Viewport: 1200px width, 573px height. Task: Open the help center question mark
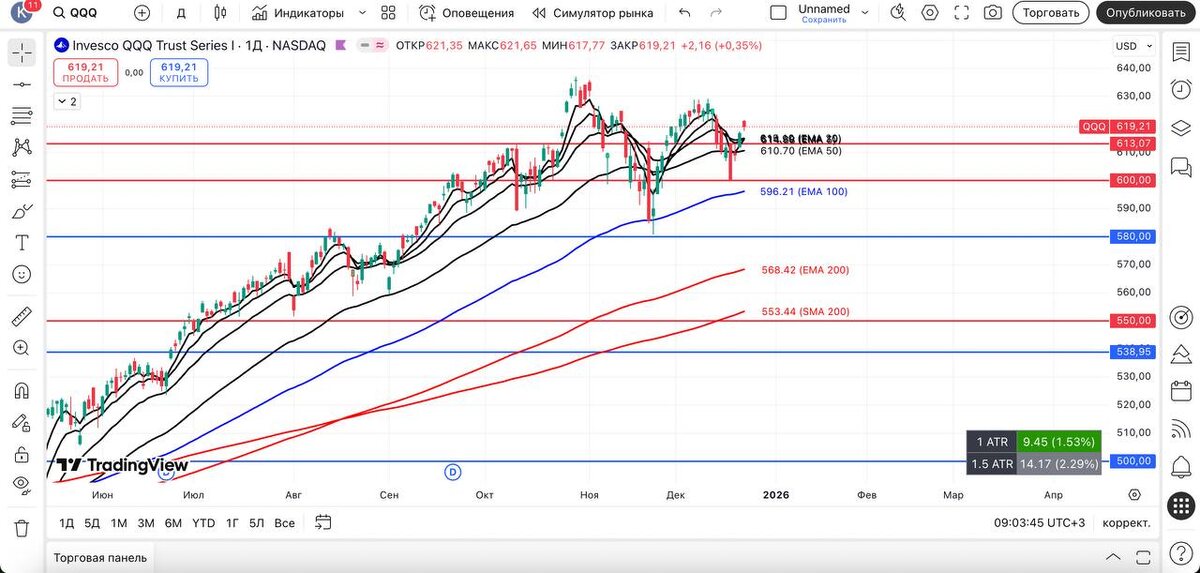pyautogui.click(x=1182, y=552)
